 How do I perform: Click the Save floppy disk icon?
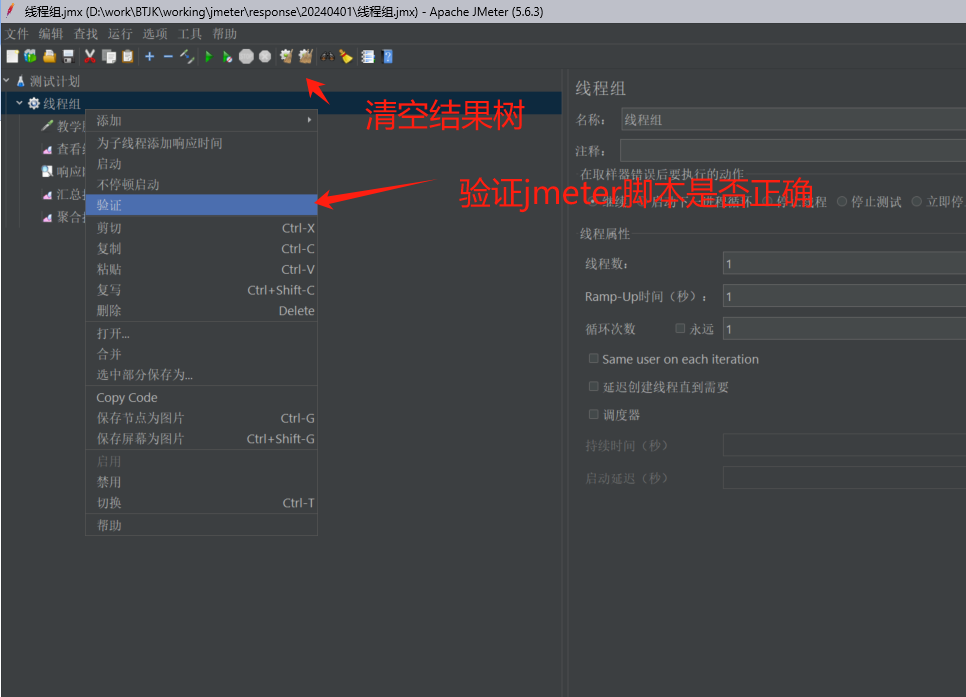click(x=68, y=57)
